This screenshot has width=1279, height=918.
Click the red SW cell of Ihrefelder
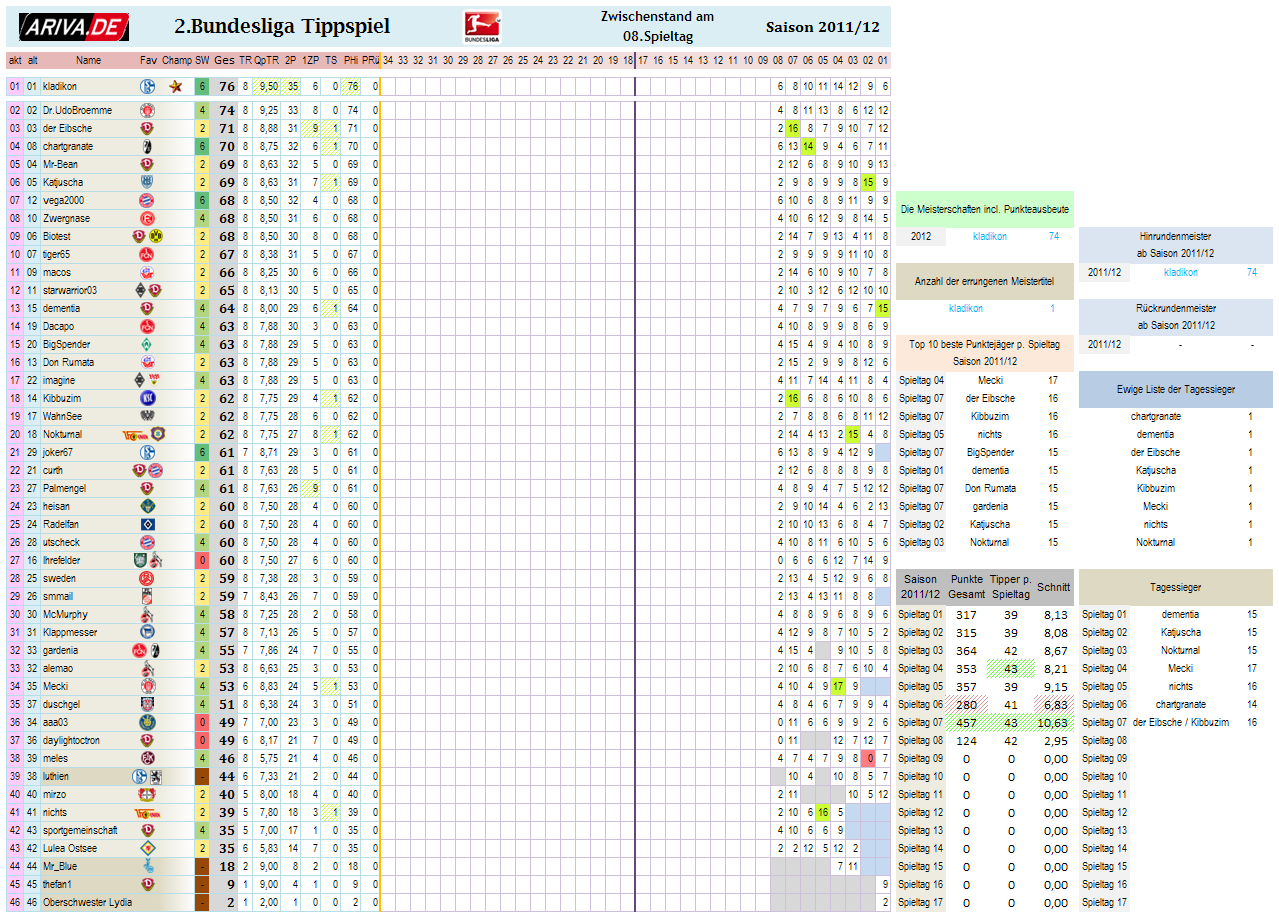click(x=202, y=561)
